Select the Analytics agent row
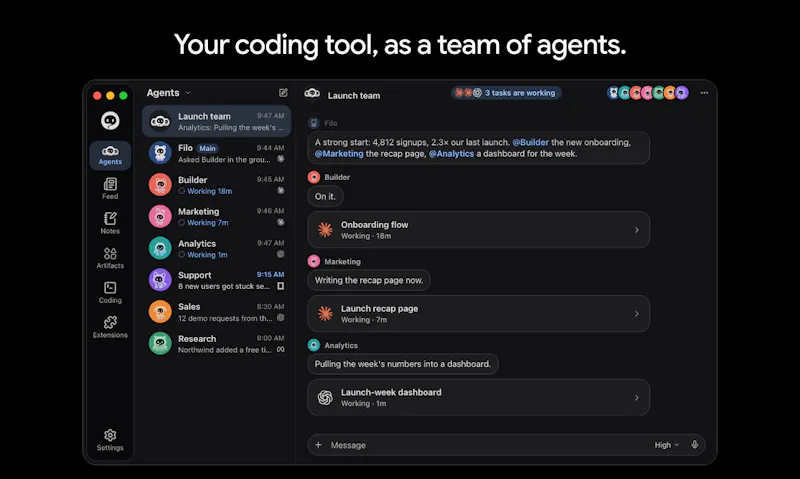800x479 pixels. point(216,248)
